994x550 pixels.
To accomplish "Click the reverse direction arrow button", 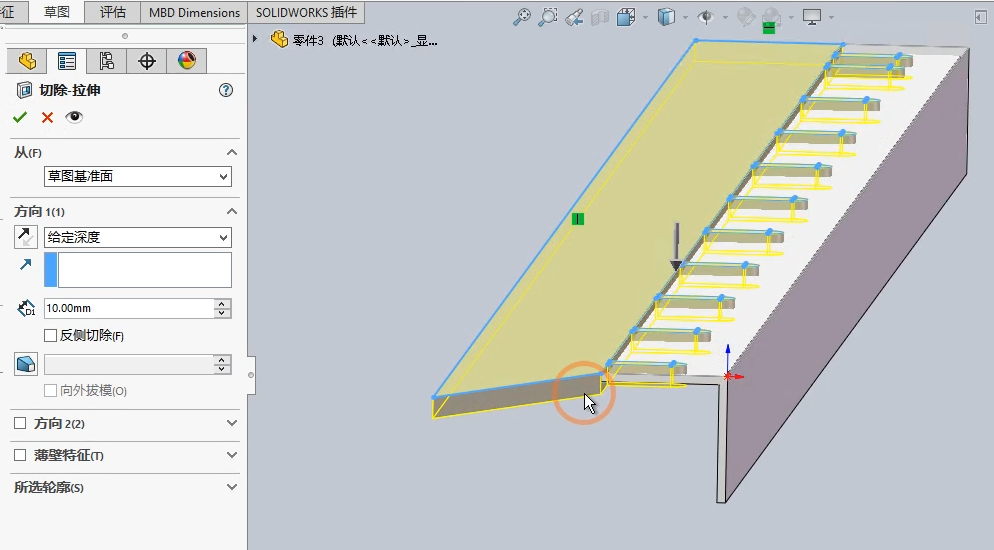I will [26, 237].
